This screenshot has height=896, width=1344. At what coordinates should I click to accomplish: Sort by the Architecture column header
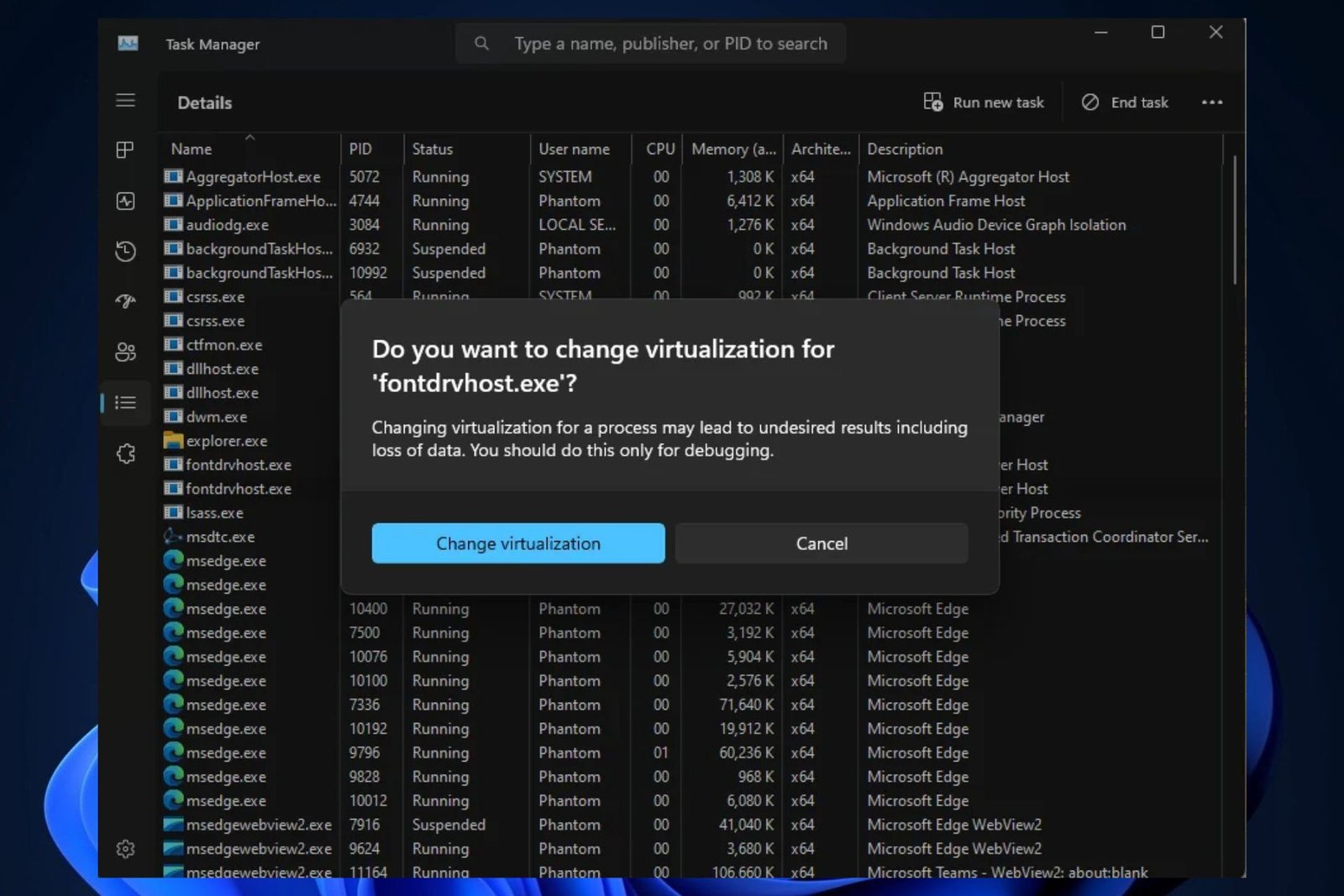[x=822, y=149]
